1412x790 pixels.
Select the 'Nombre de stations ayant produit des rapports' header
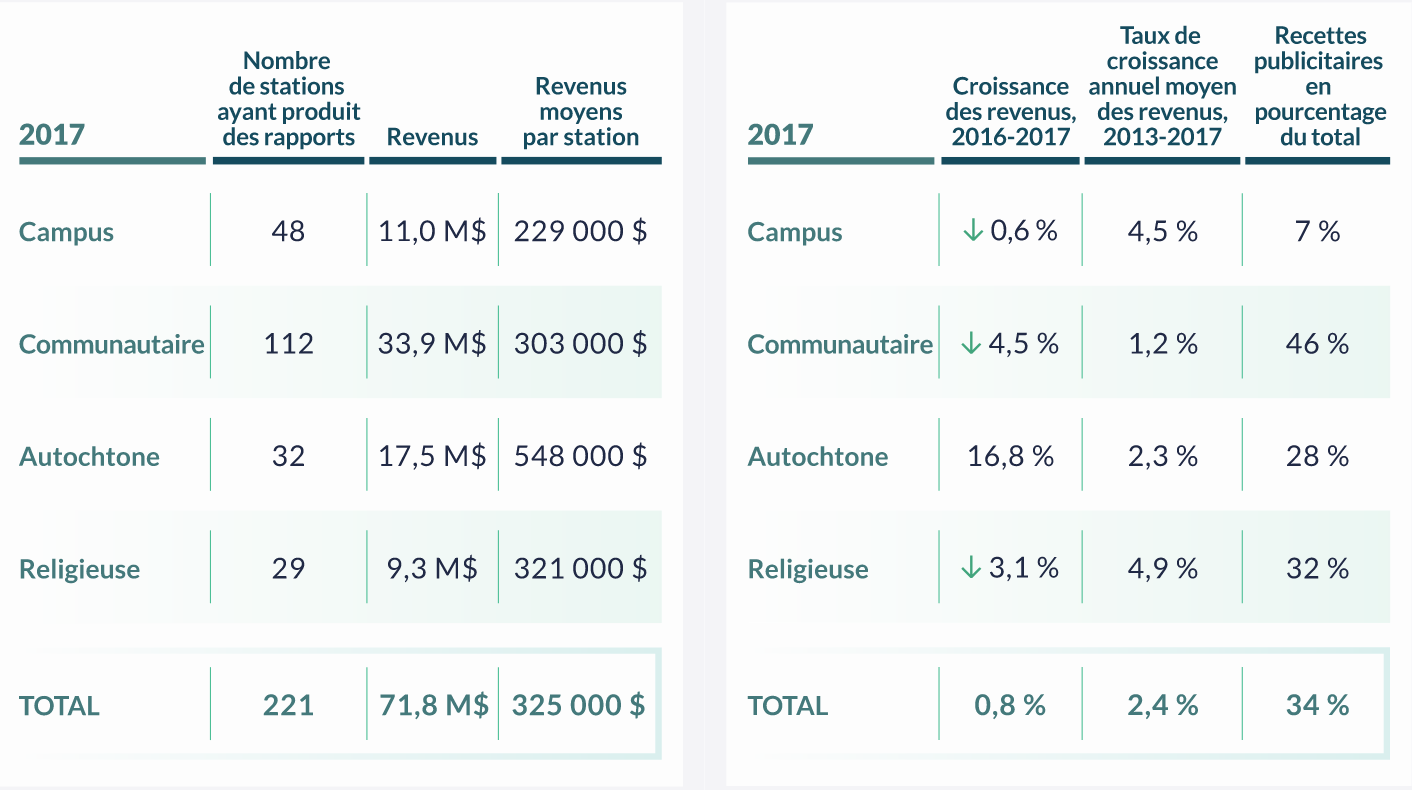(288, 100)
